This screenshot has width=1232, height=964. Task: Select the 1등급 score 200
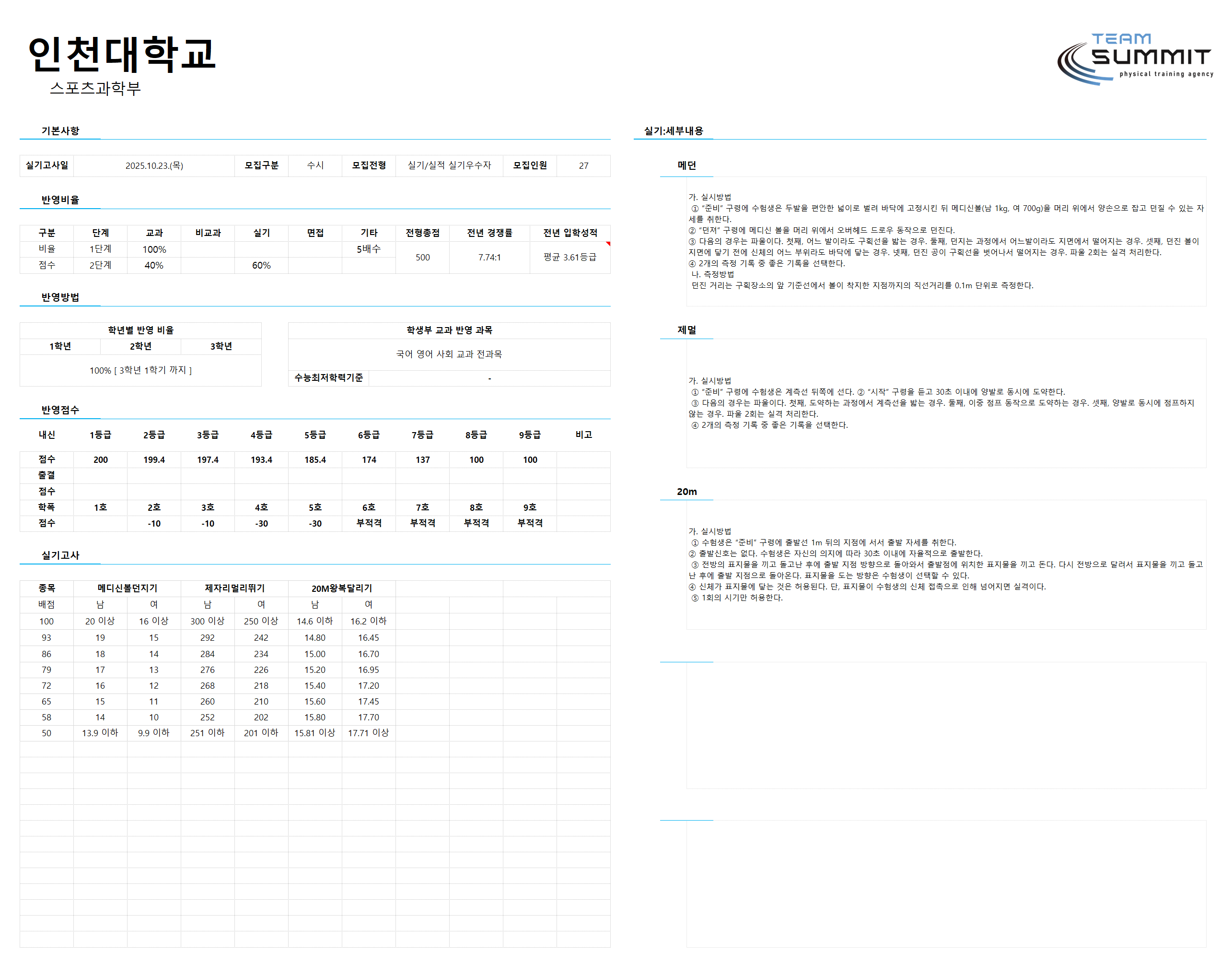click(x=100, y=460)
